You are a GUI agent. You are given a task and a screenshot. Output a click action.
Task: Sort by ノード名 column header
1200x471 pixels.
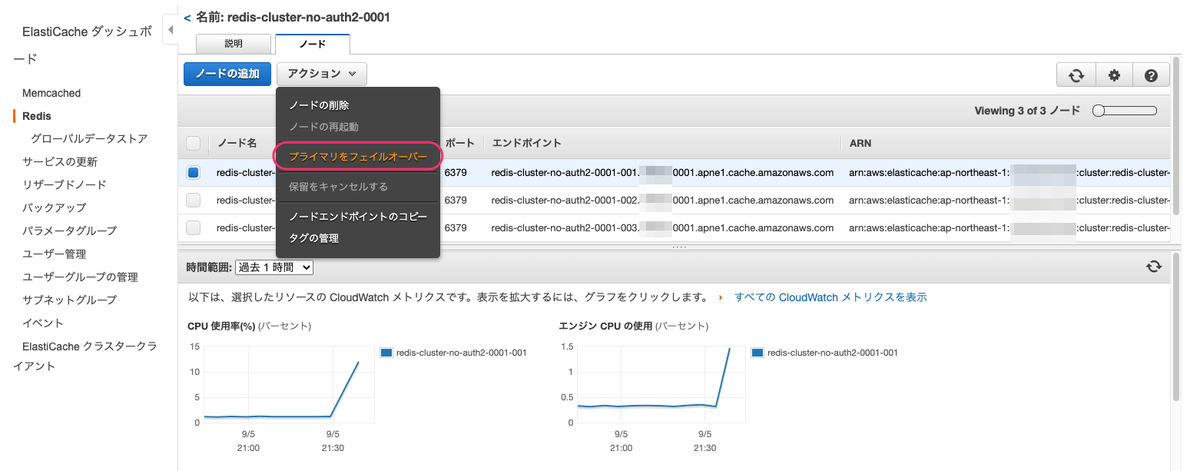[x=237, y=143]
